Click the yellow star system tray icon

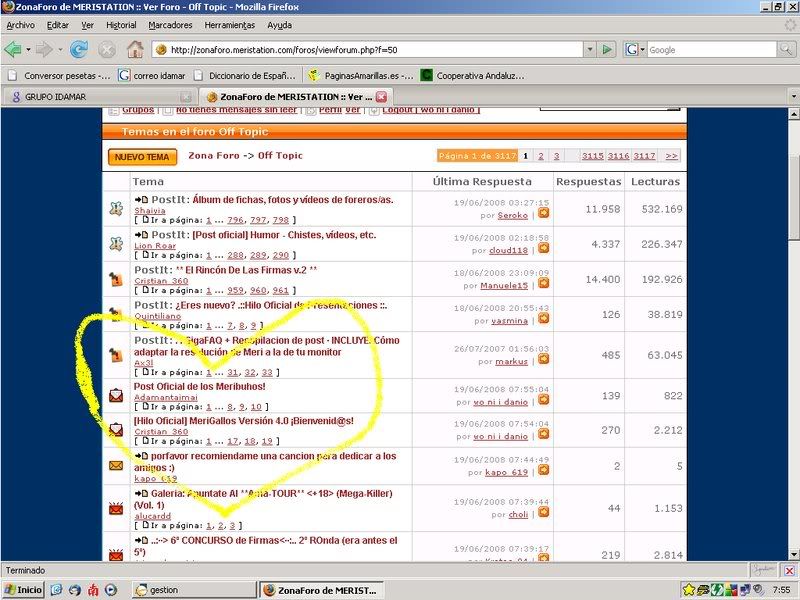tap(689, 590)
